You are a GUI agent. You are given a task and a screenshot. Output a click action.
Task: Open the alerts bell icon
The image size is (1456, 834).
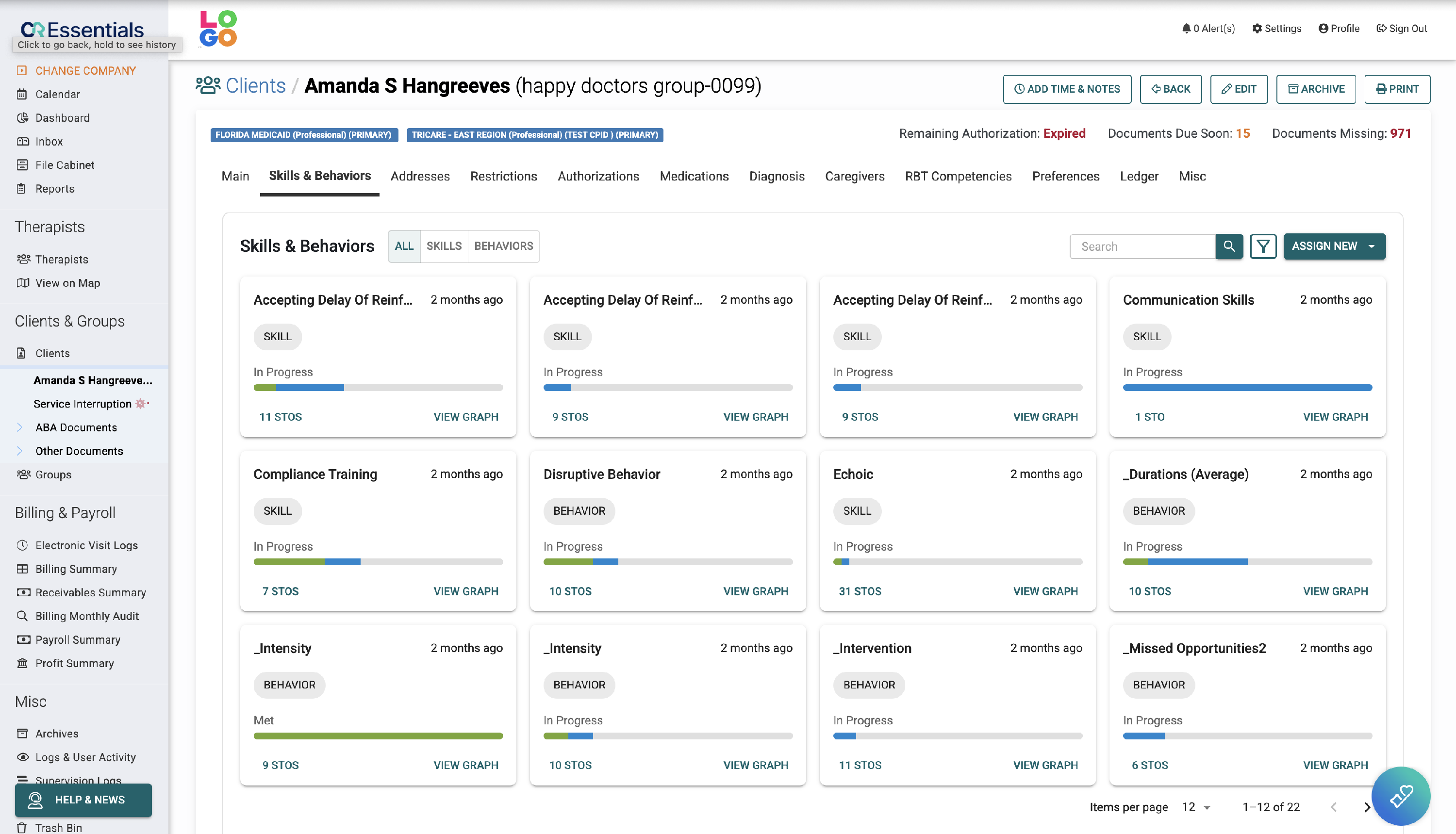coord(1186,28)
